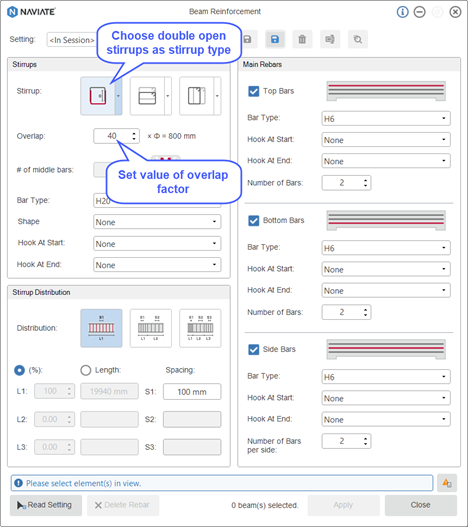Open dropdown arrow of first stirrup type
This screenshot has width=468, height=527.
tap(118, 96)
